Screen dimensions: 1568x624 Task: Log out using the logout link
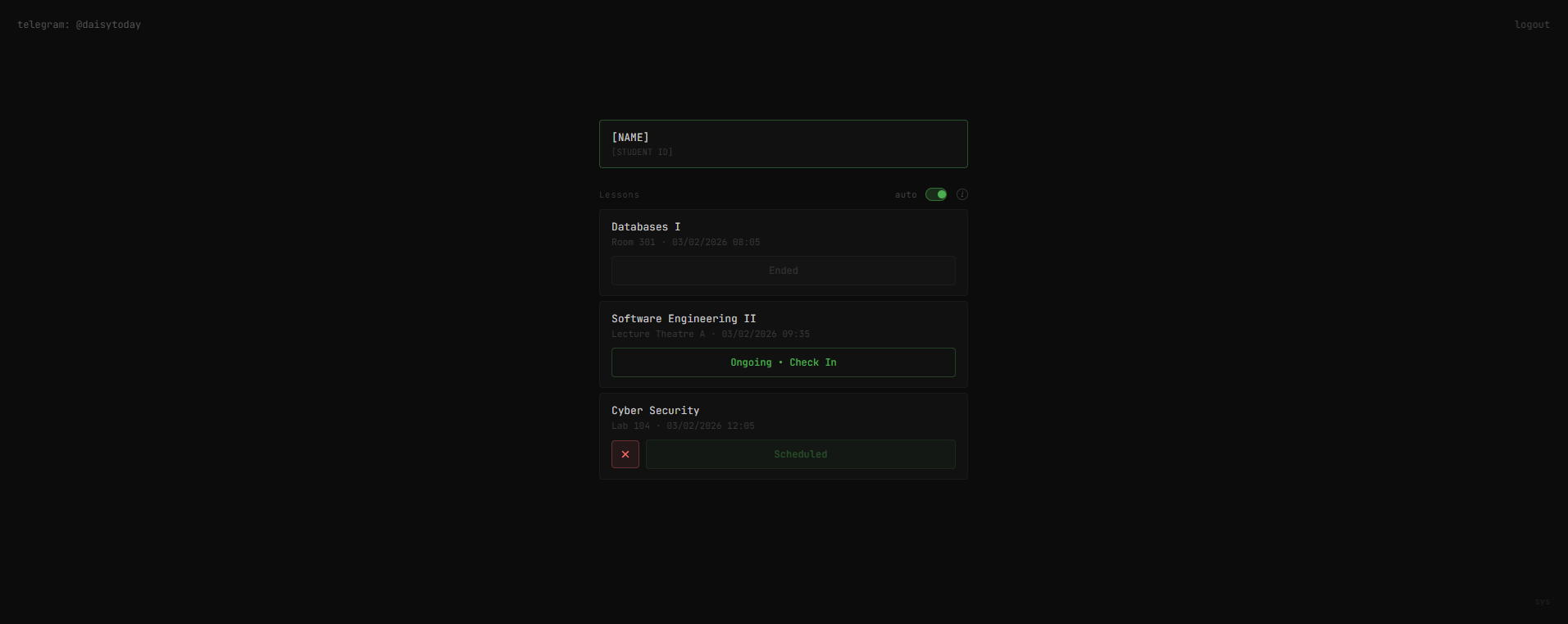1531,25
